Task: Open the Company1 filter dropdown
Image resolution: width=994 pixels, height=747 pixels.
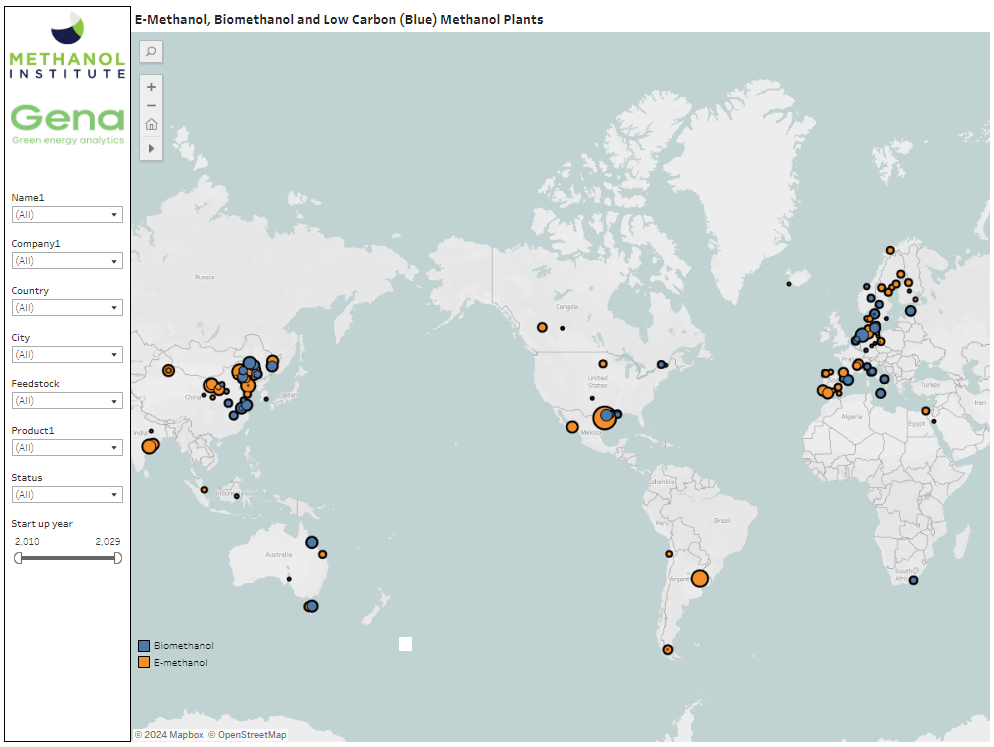Action: 67,261
